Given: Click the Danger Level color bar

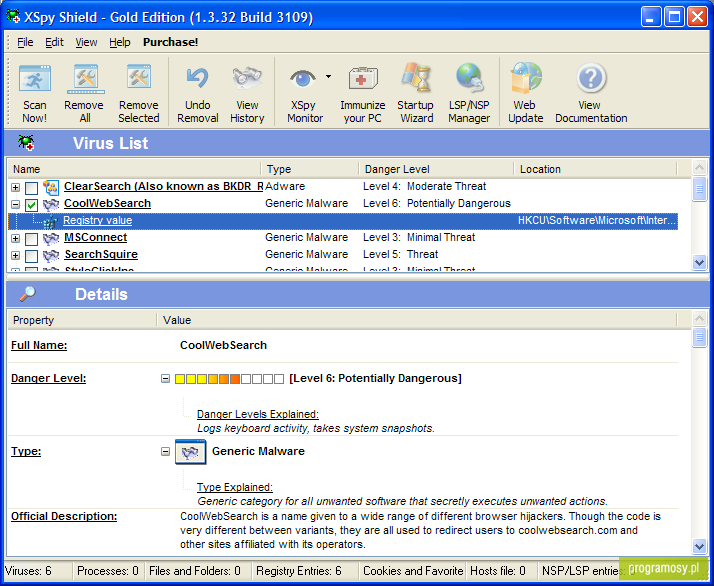Looking at the screenshot, I should [x=230, y=379].
